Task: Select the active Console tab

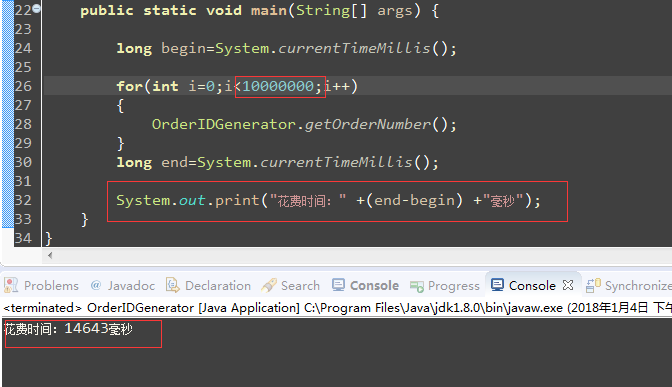Action: pos(532,285)
